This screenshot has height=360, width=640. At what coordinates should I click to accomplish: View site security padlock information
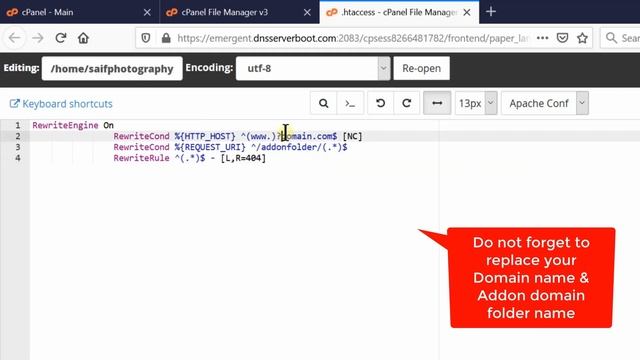pyautogui.click(x=166, y=38)
